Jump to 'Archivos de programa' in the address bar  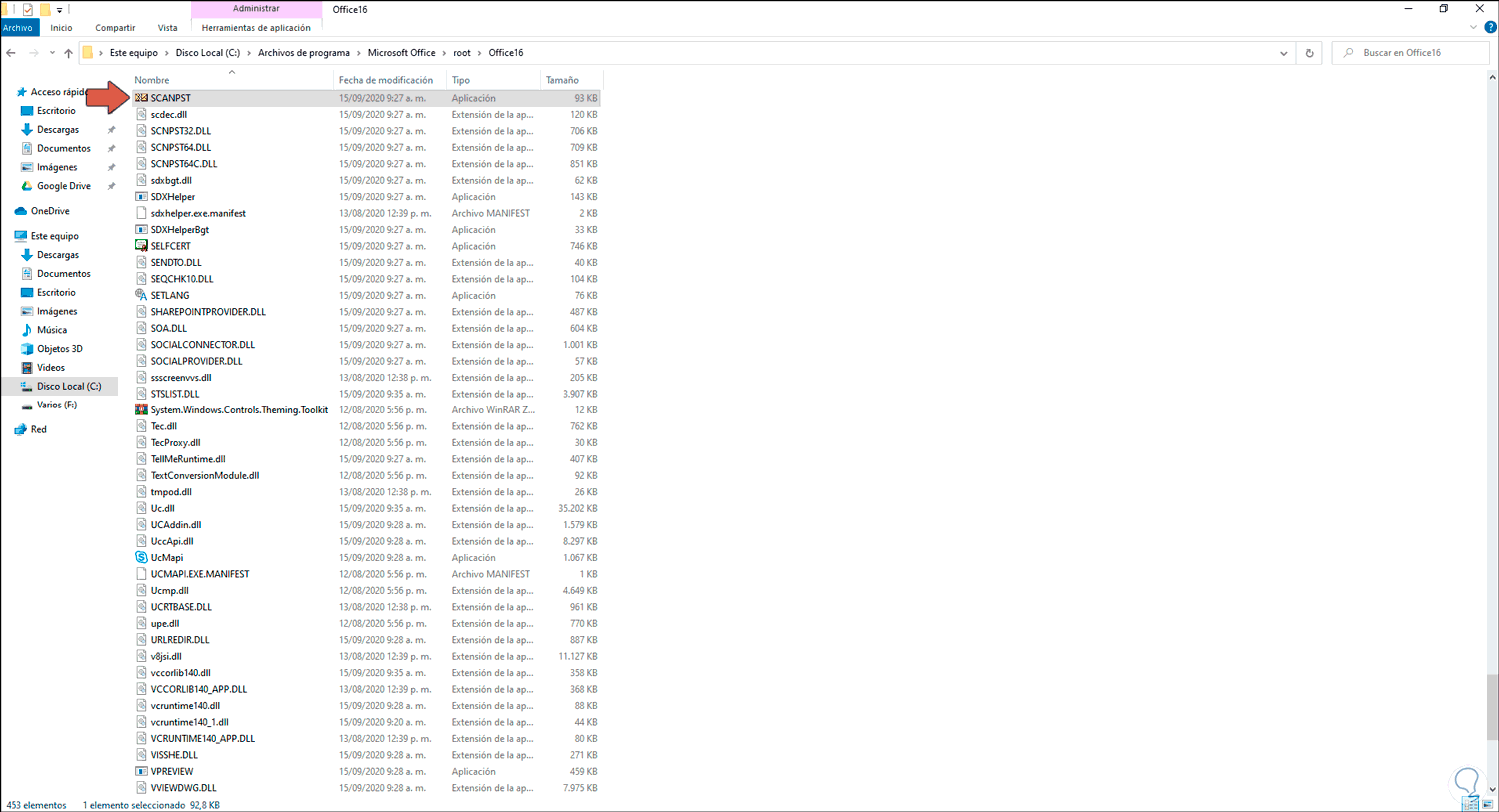click(304, 53)
